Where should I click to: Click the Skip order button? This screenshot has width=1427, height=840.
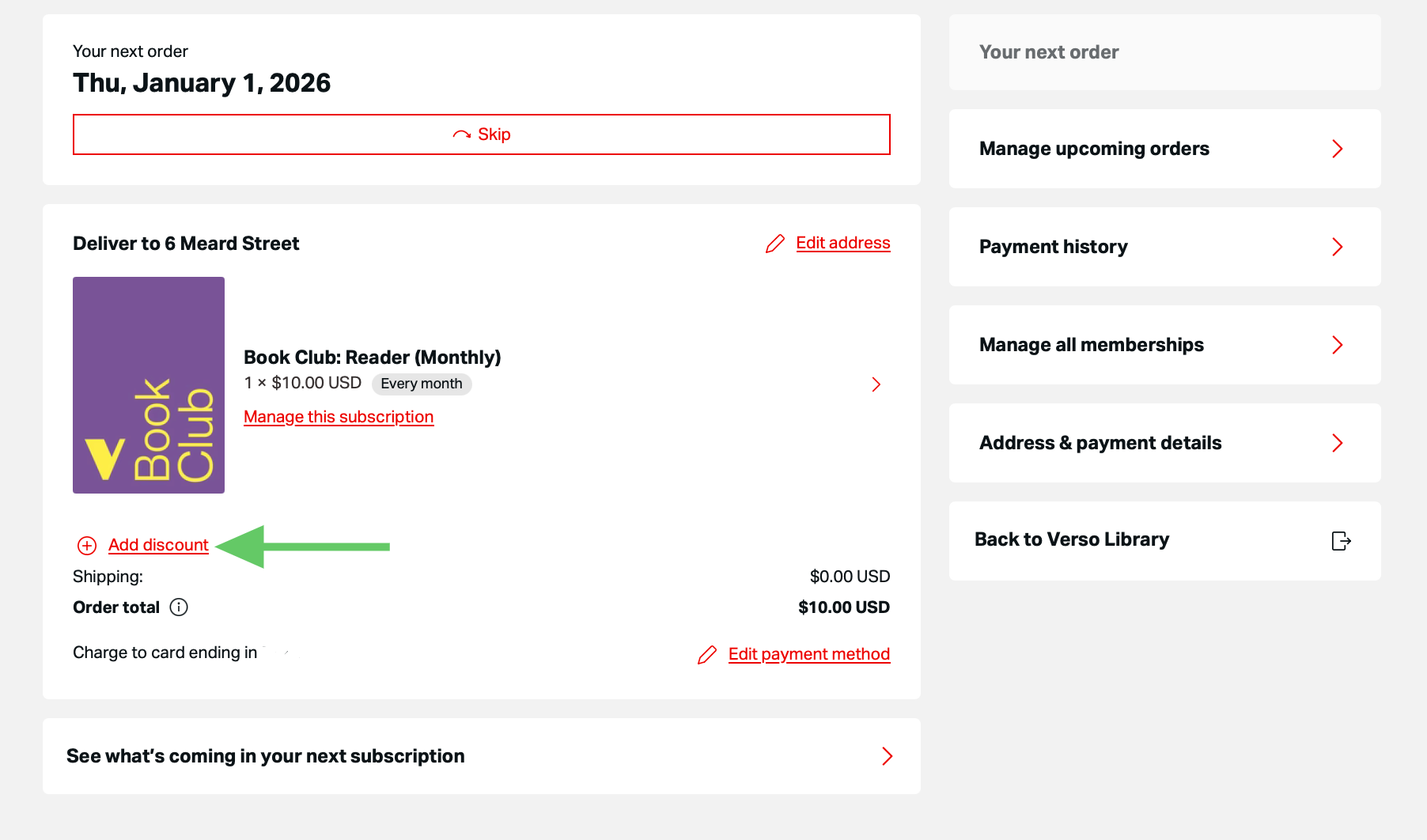482,134
